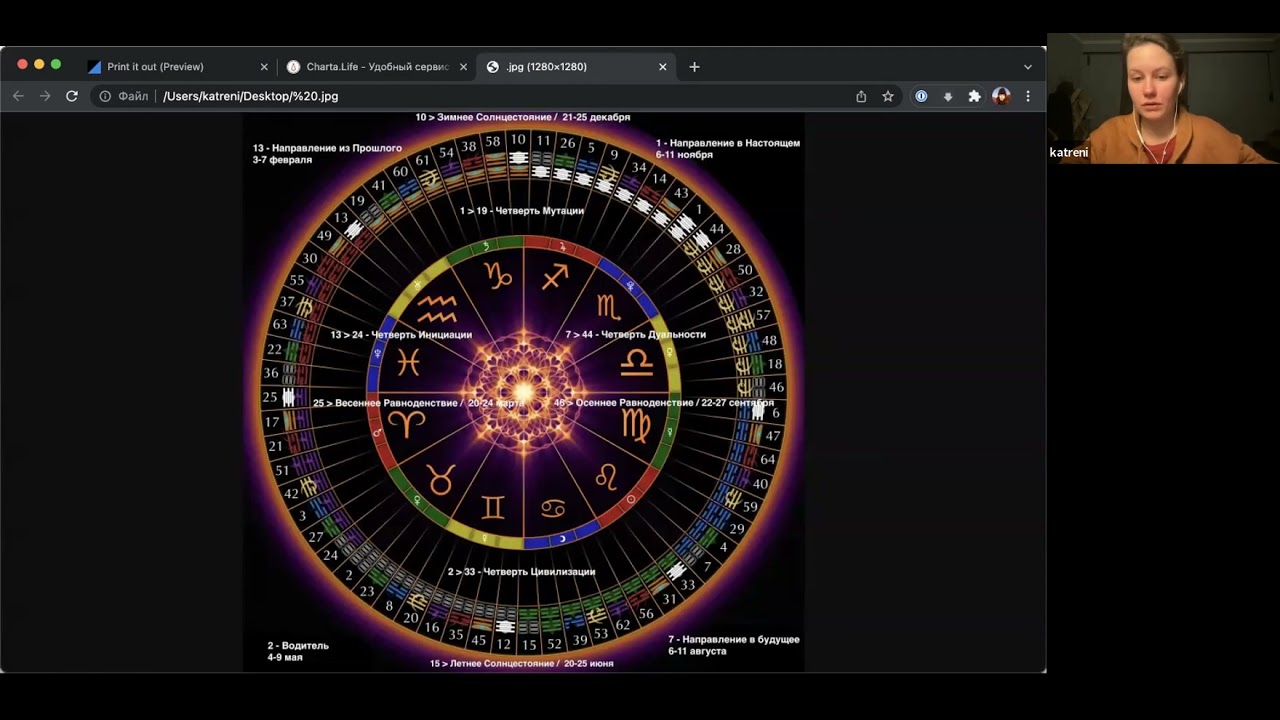This screenshot has height=720, width=1280.
Task: Click '2 > 33 - Четверть Цивилизации' text
Action: (521, 572)
